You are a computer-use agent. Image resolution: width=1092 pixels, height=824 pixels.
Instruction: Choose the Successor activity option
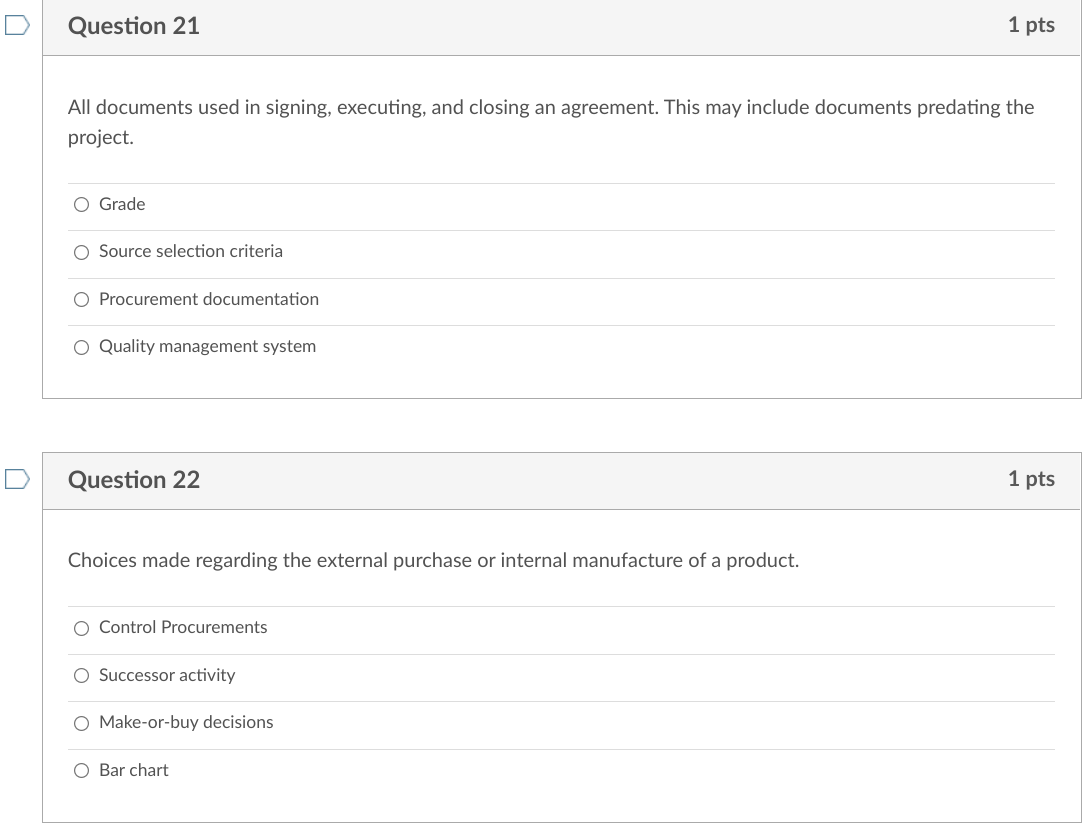(x=81, y=675)
